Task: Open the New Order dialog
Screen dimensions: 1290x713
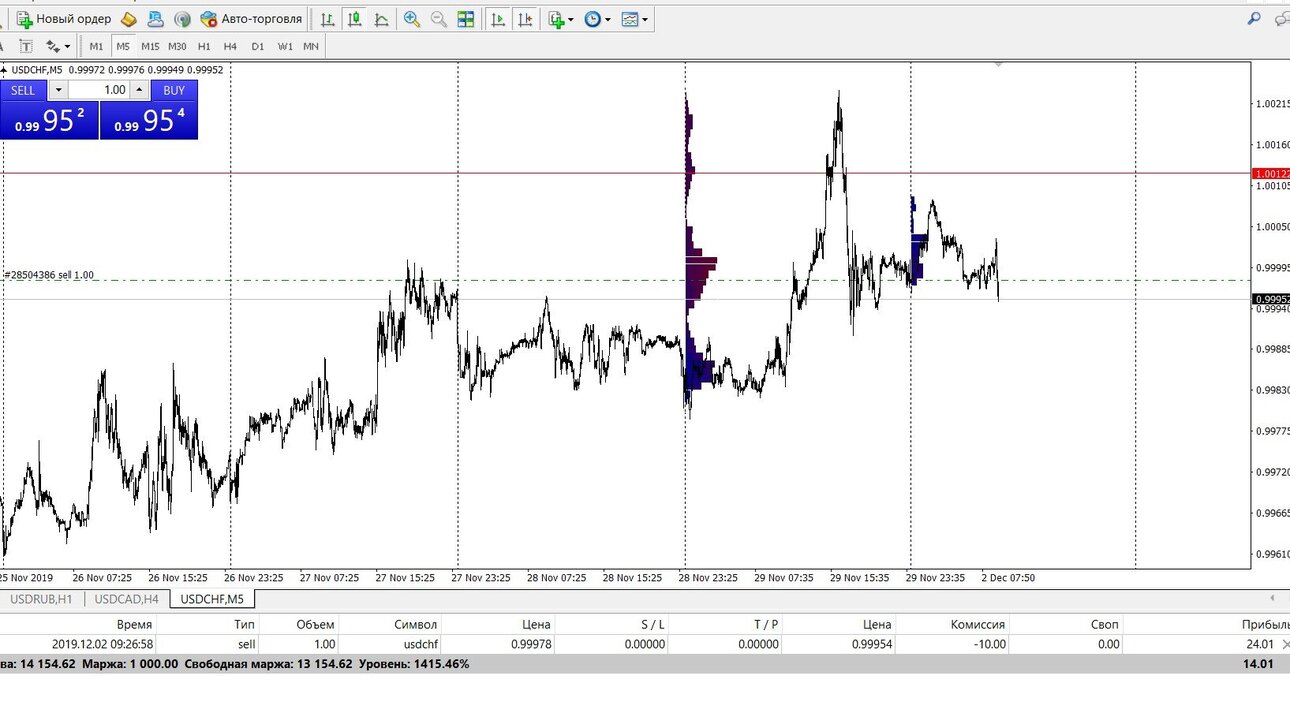Action: 64,19
